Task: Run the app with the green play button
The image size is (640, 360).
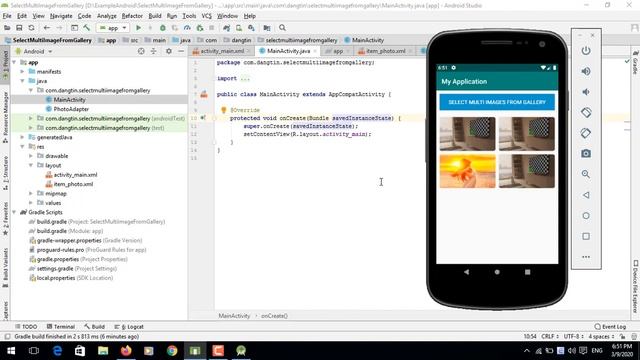Action: pyautogui.click(x=138, y=28)
